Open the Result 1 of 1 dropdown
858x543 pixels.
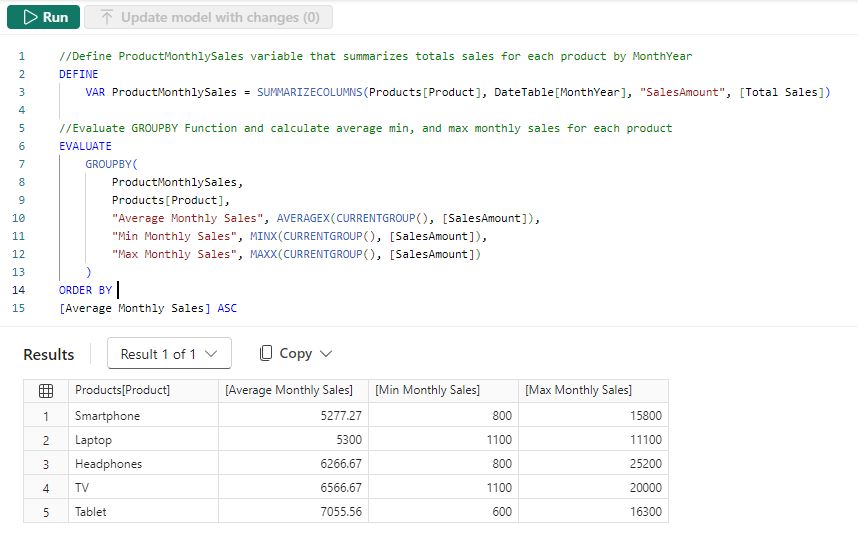169,354
